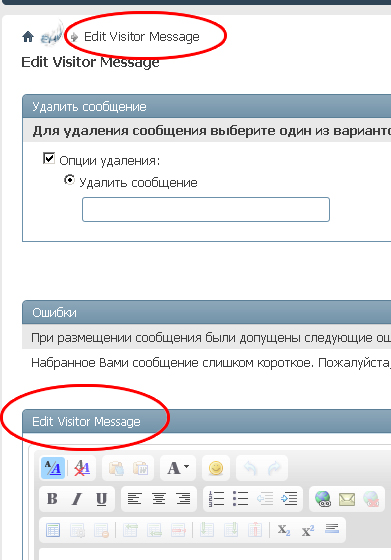
Task: Delete table row icon
Action: [179, 530]
